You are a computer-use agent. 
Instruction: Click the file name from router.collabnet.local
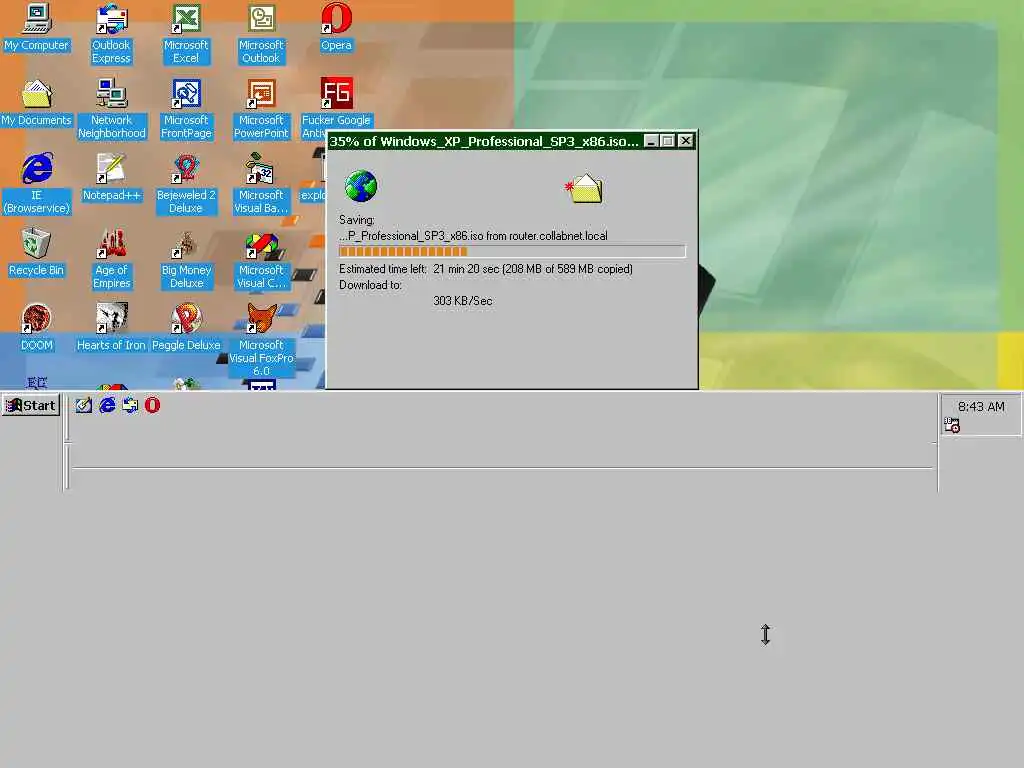(x=473, y=236)
